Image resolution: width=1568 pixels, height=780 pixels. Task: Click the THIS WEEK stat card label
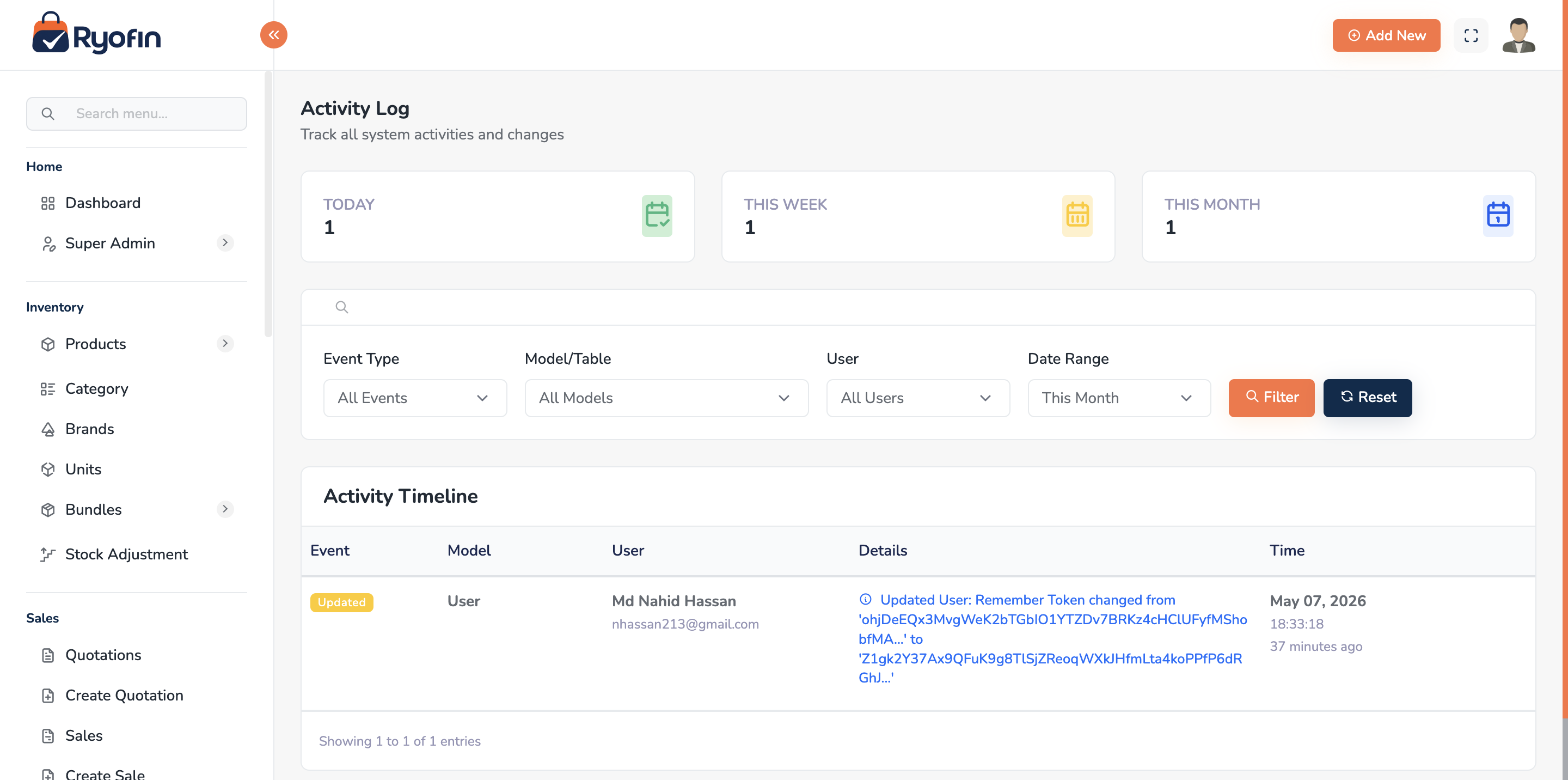click(785, 204)
